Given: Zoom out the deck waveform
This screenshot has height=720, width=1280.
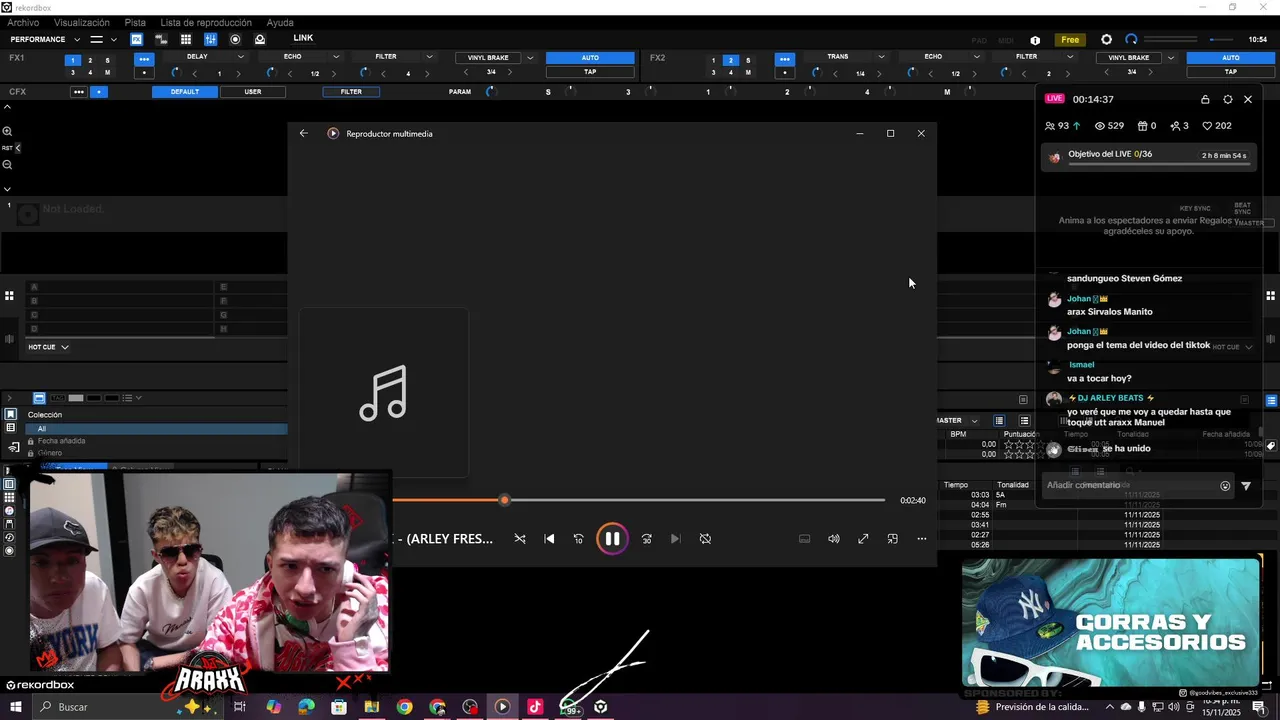Looking at the screenshot, I should [7, 164].
